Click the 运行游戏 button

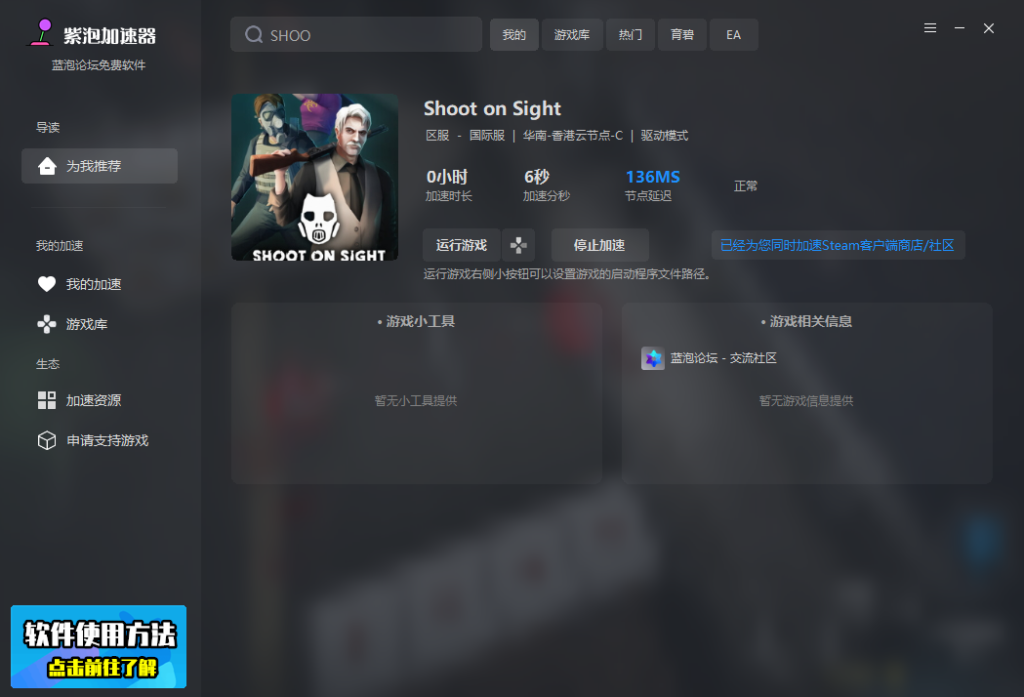pos(461,245)
